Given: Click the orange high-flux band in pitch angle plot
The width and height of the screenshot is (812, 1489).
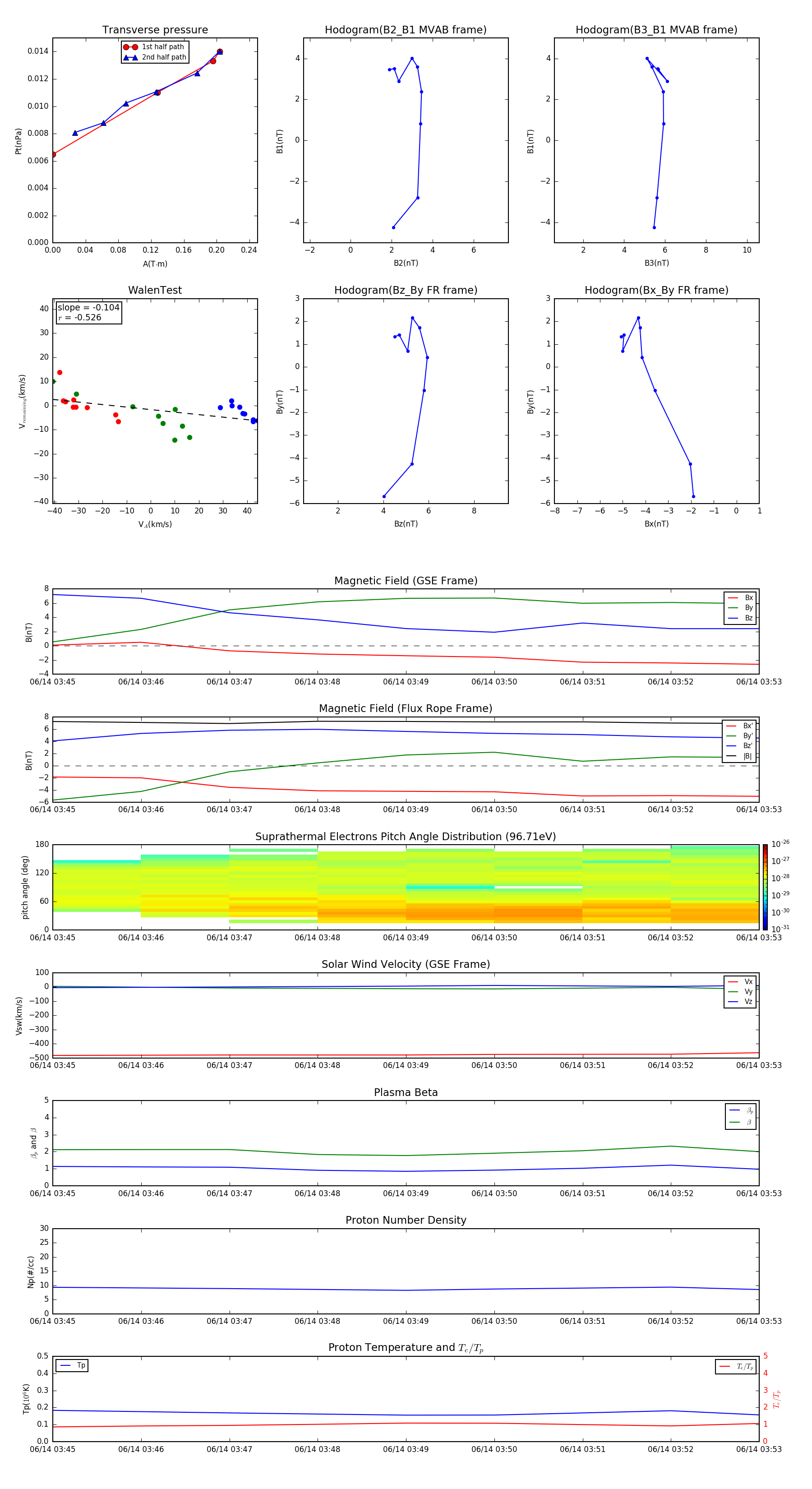Looking at the screenshot, I should 537,912.
